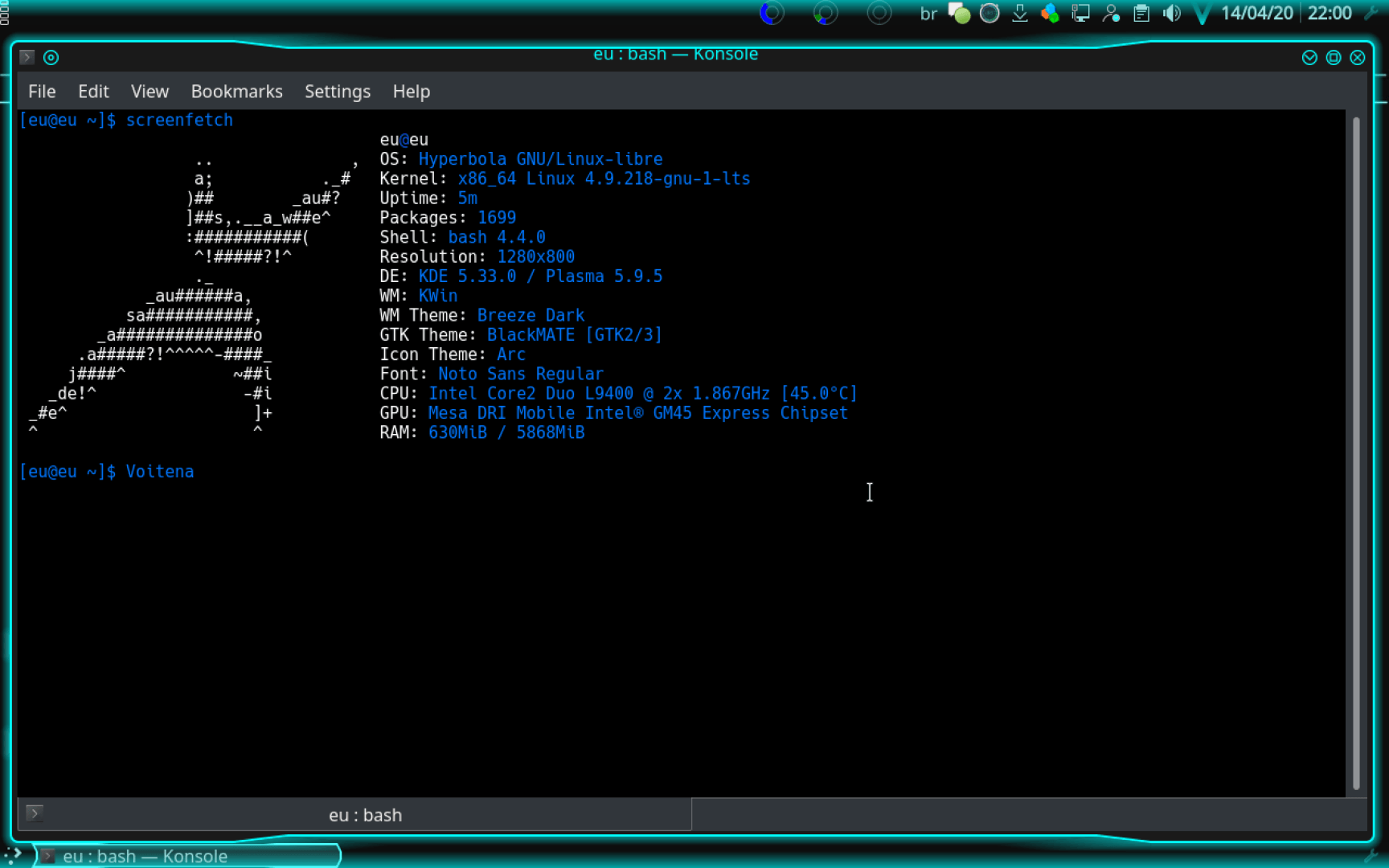This screenshot has width=1389, height=868.
Task: Open the File menu
Action: coord(42,92)
